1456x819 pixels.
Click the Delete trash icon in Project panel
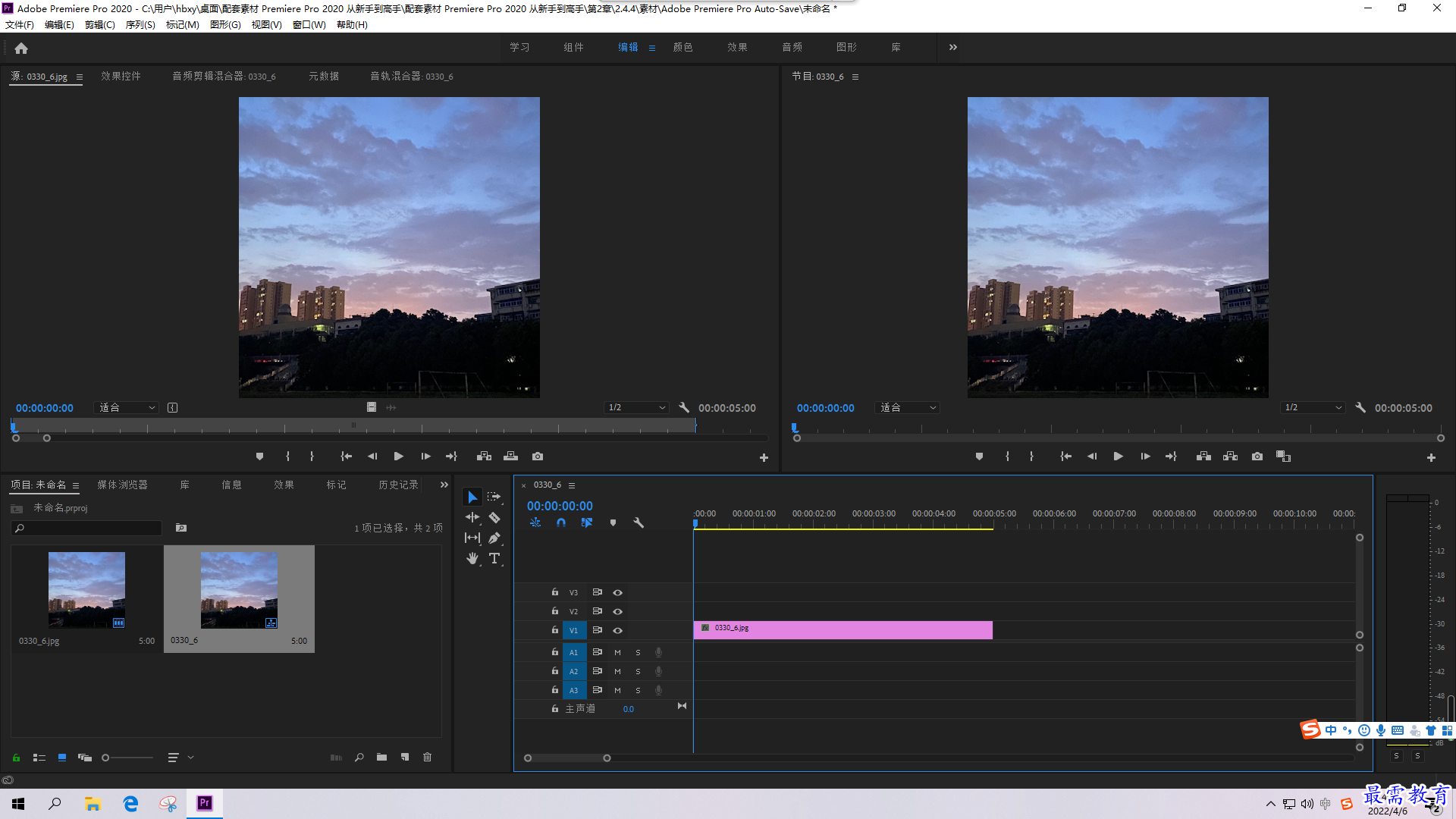pyautogui.click(x=427, y=758)
